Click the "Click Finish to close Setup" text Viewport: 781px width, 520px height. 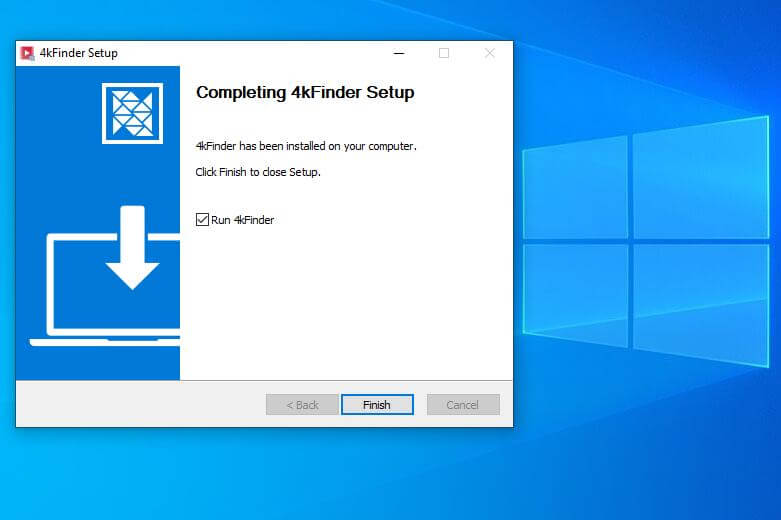tap(257, 172)
